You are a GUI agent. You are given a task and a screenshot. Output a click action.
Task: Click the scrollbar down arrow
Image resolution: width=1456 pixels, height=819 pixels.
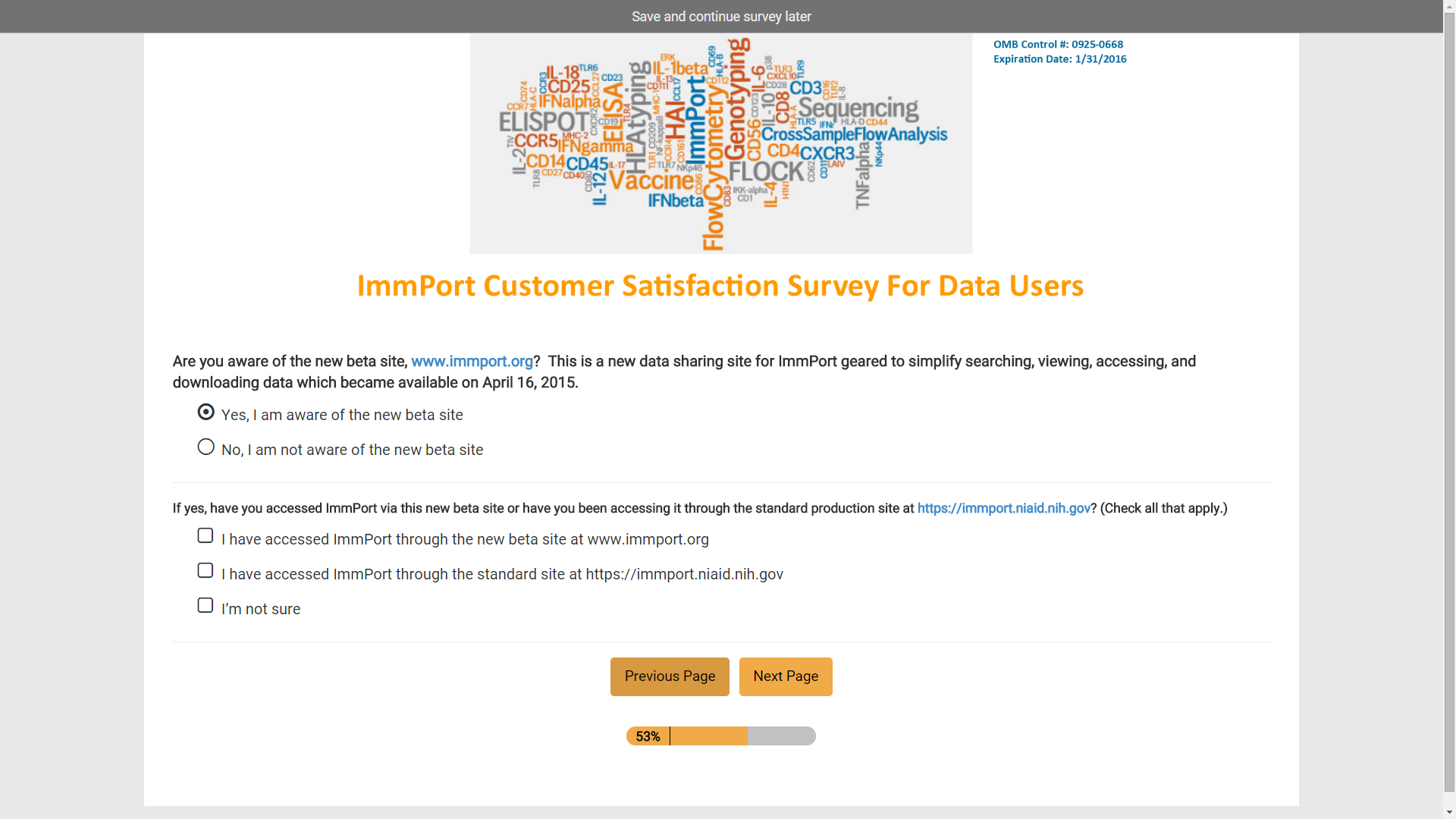[x=1449, y=812]
